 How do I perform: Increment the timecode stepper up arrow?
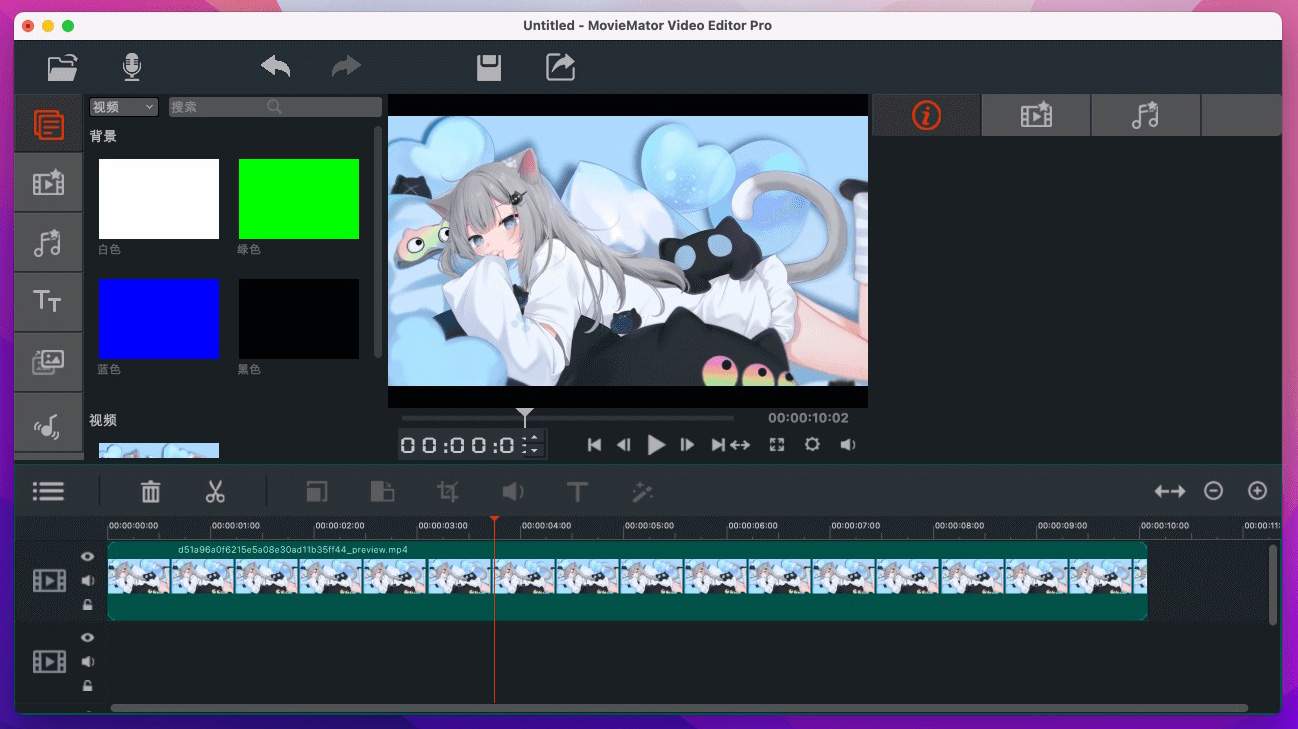tap(534, 438)
